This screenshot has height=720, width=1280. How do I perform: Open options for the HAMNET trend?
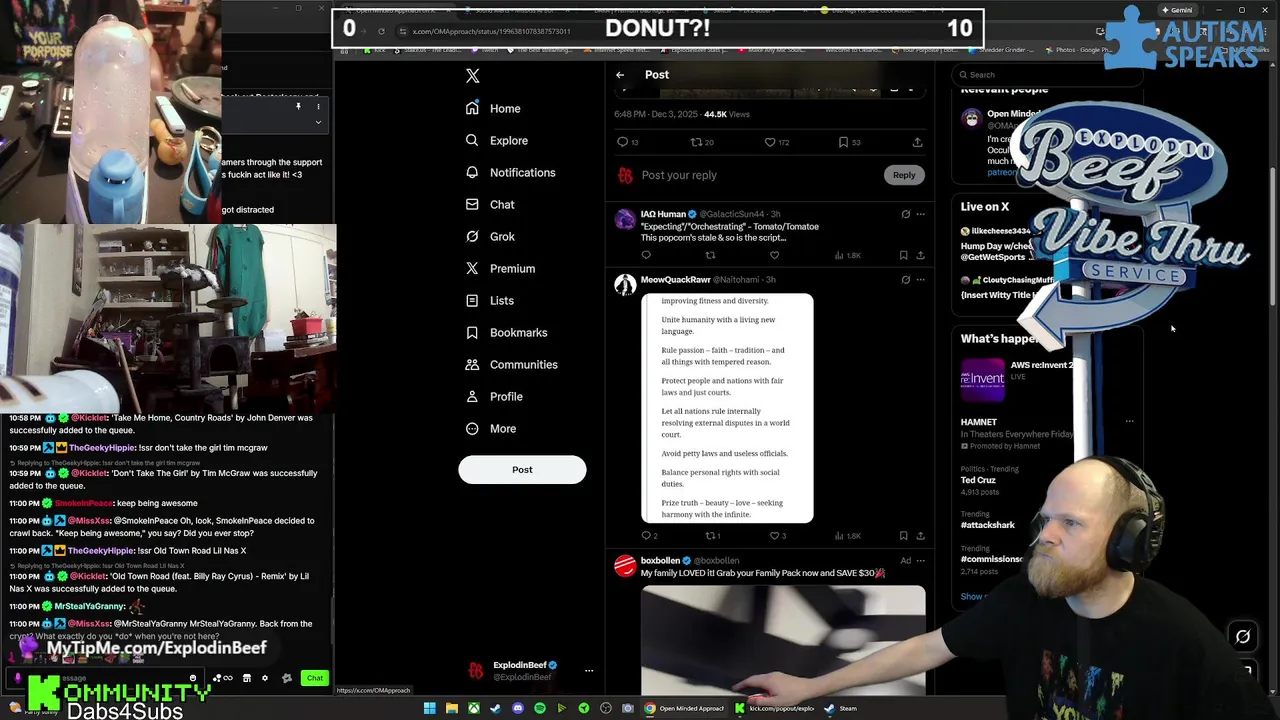tap(1130, 422)
